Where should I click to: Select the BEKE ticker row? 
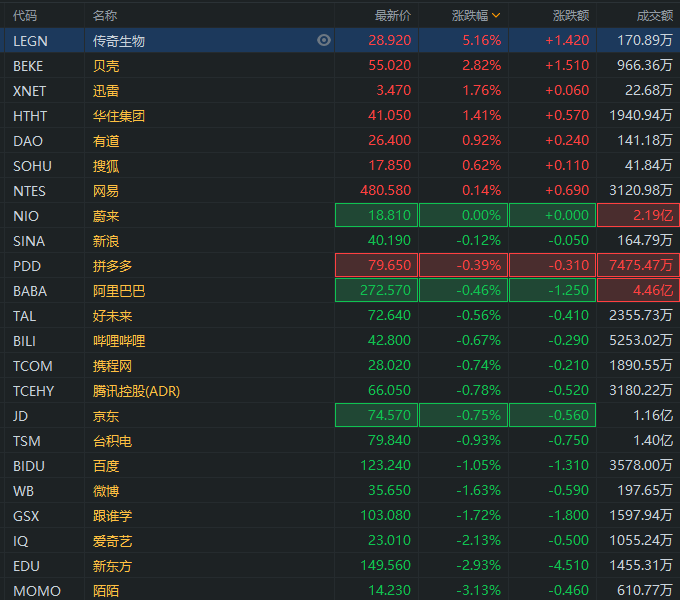340,65
